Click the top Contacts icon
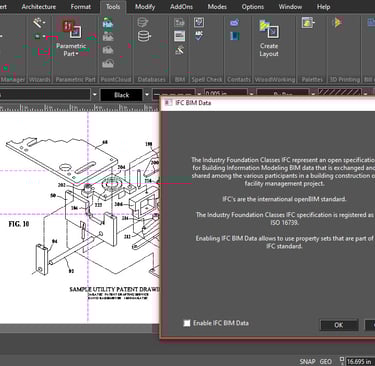This screenshot has height=366, width=375. (x=235, y=22)
